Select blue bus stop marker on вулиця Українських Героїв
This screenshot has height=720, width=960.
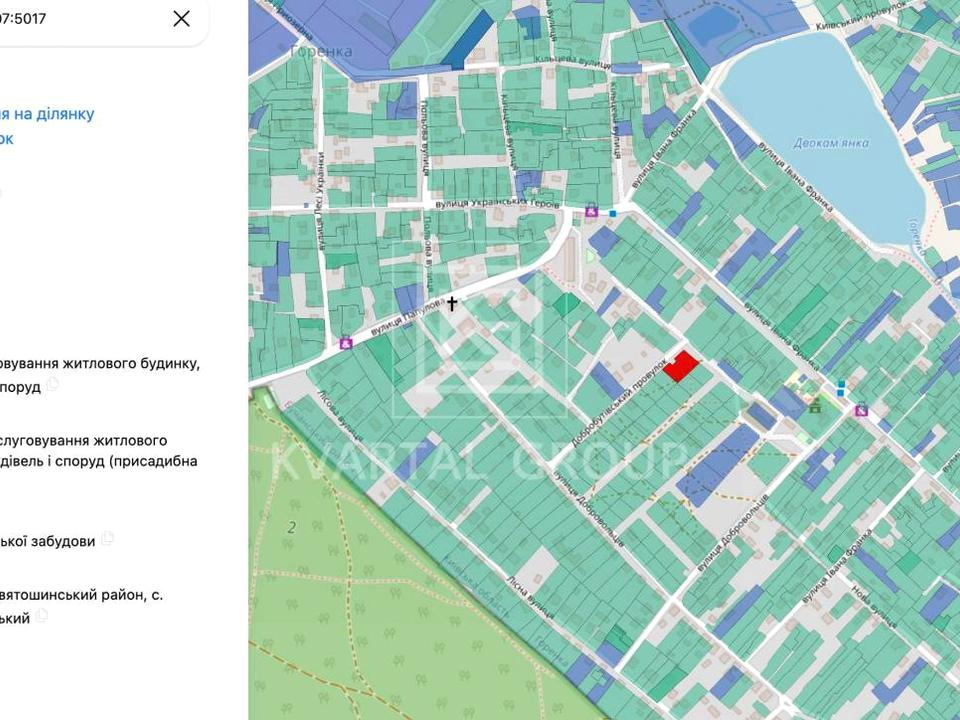613,213
